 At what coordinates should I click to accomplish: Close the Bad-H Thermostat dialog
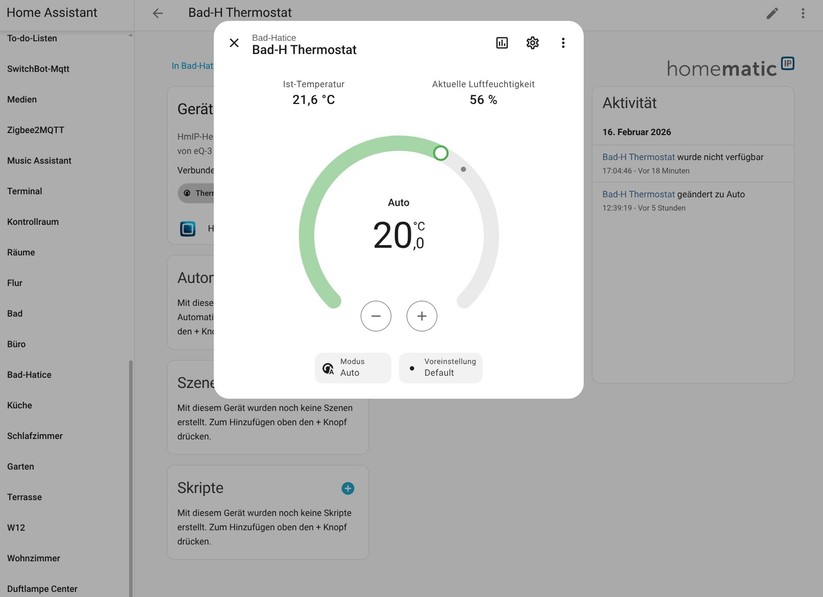click(x=234, y=43)
